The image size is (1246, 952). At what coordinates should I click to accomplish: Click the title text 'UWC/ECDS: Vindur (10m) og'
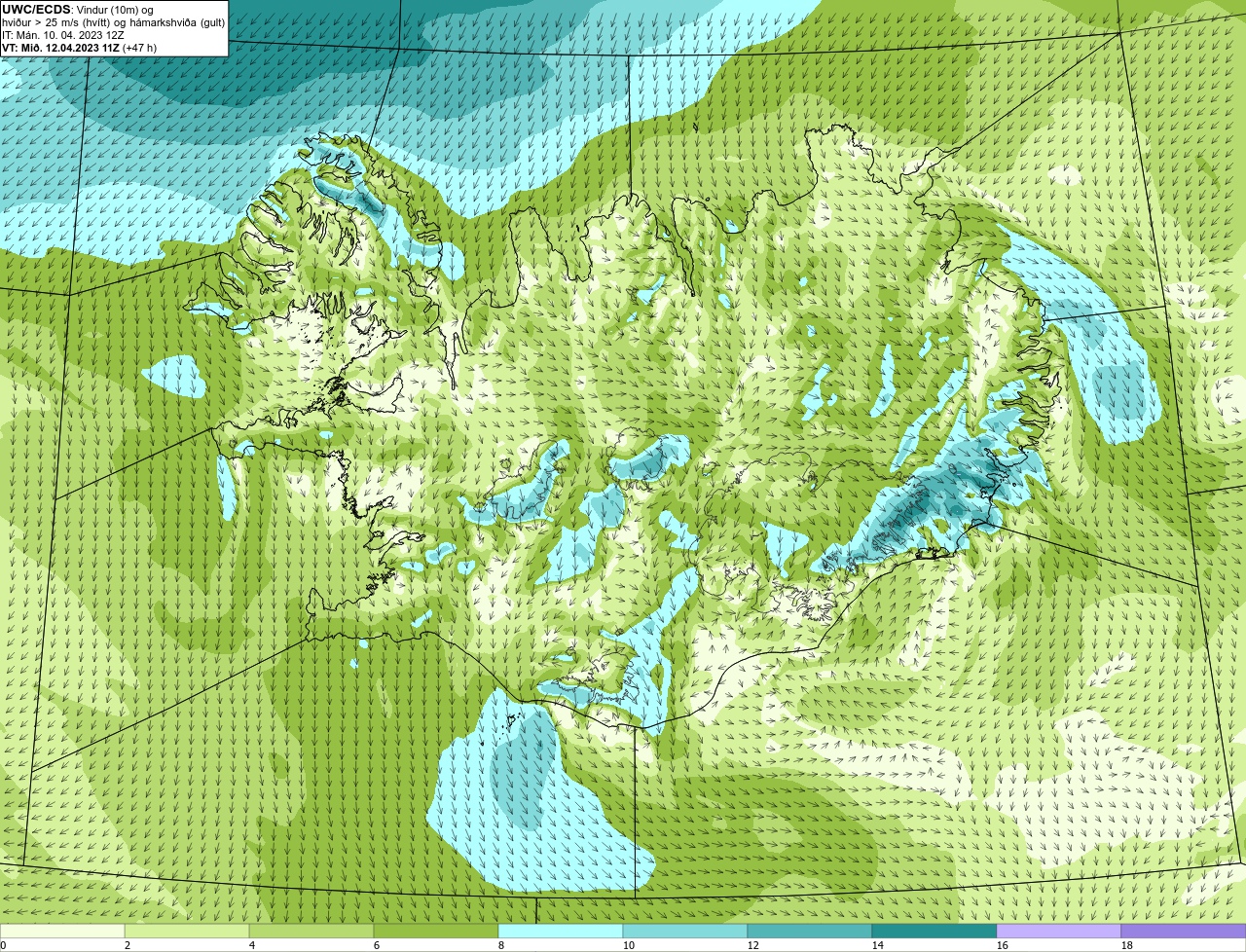[78, 10]
